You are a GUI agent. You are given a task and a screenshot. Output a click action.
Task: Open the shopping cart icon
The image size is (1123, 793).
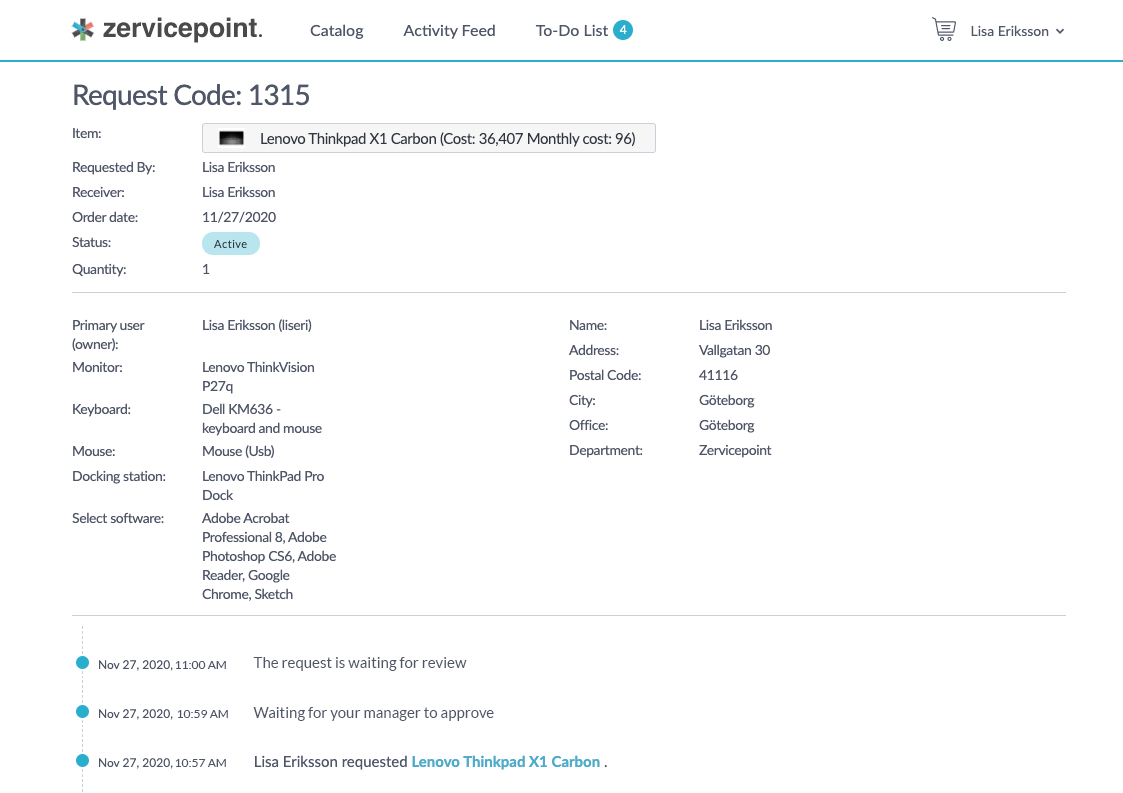943,30
